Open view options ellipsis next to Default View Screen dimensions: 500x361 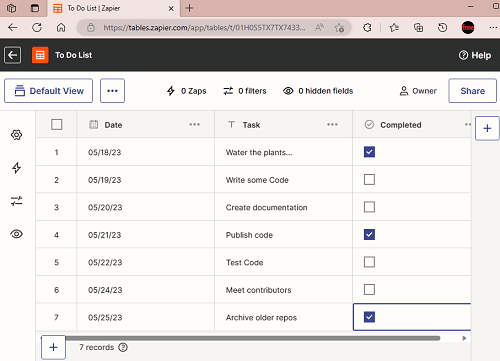click(x=112, y=91)
